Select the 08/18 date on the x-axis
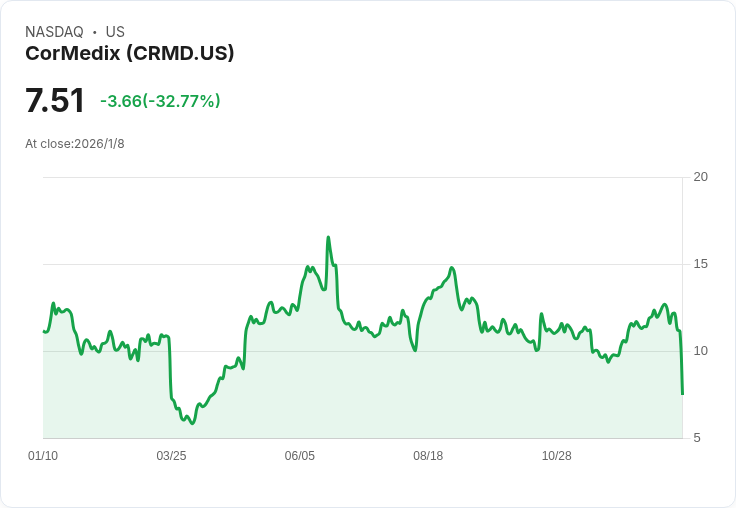The width and height of the screenshot is (736, 508). coord(428,456)
